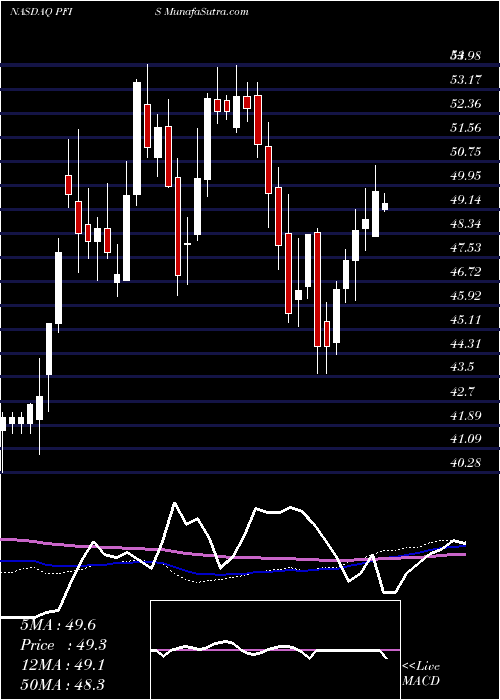Click the 41.09 price axis label
This screenshot has height=700, width=500.
click(466, 439)
